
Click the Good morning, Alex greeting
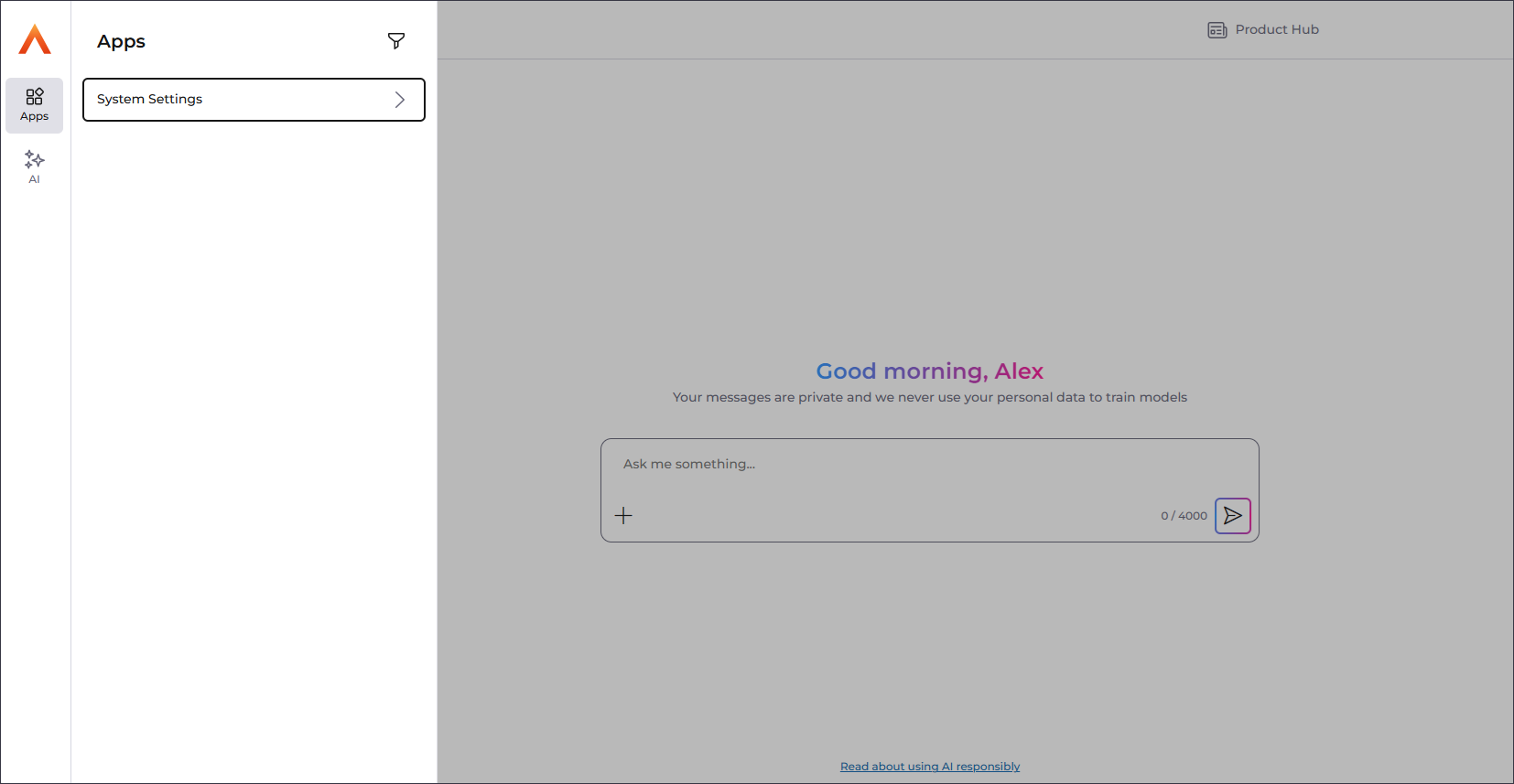point(930,371)
